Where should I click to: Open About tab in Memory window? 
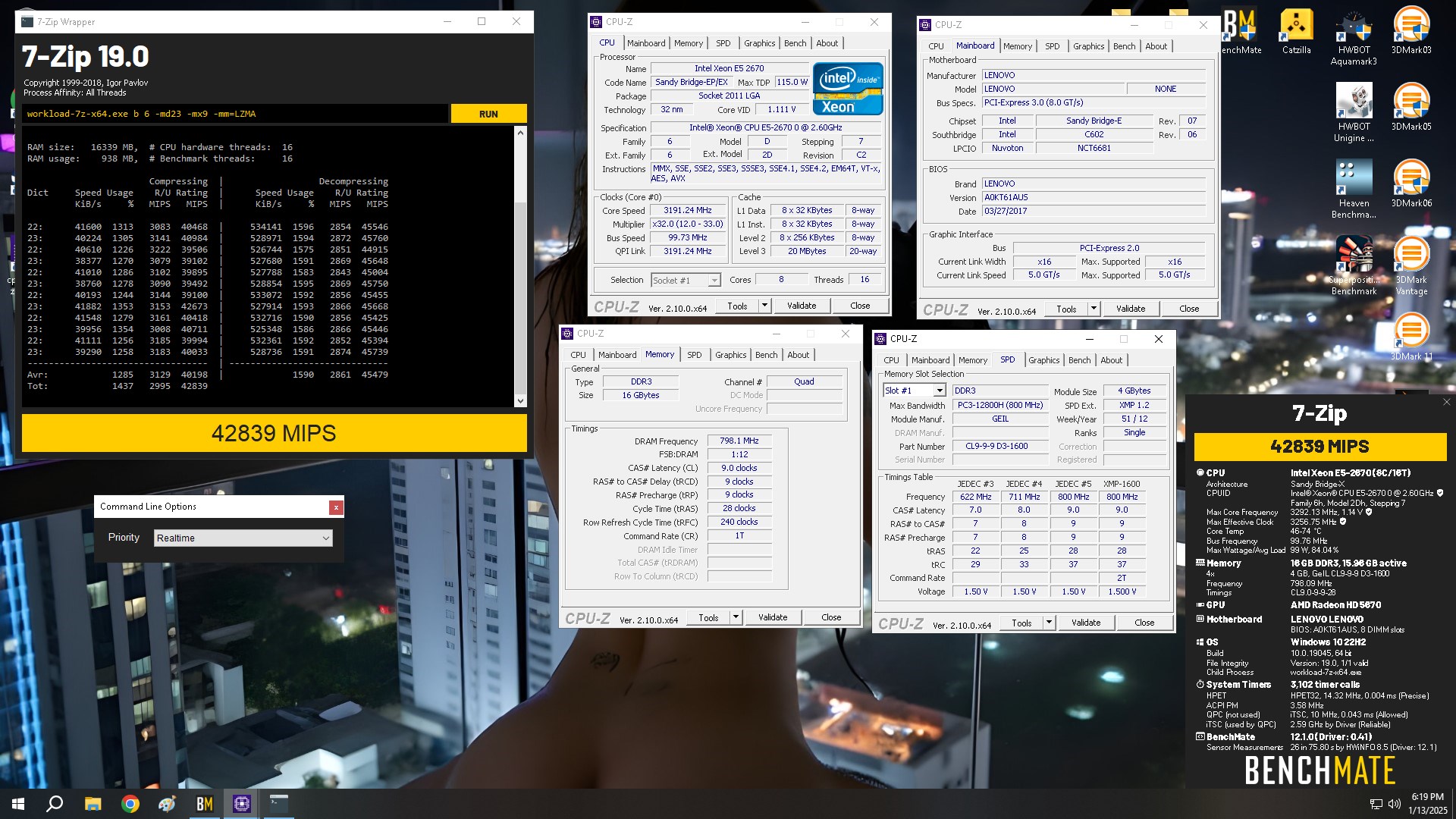pos(798,355)
